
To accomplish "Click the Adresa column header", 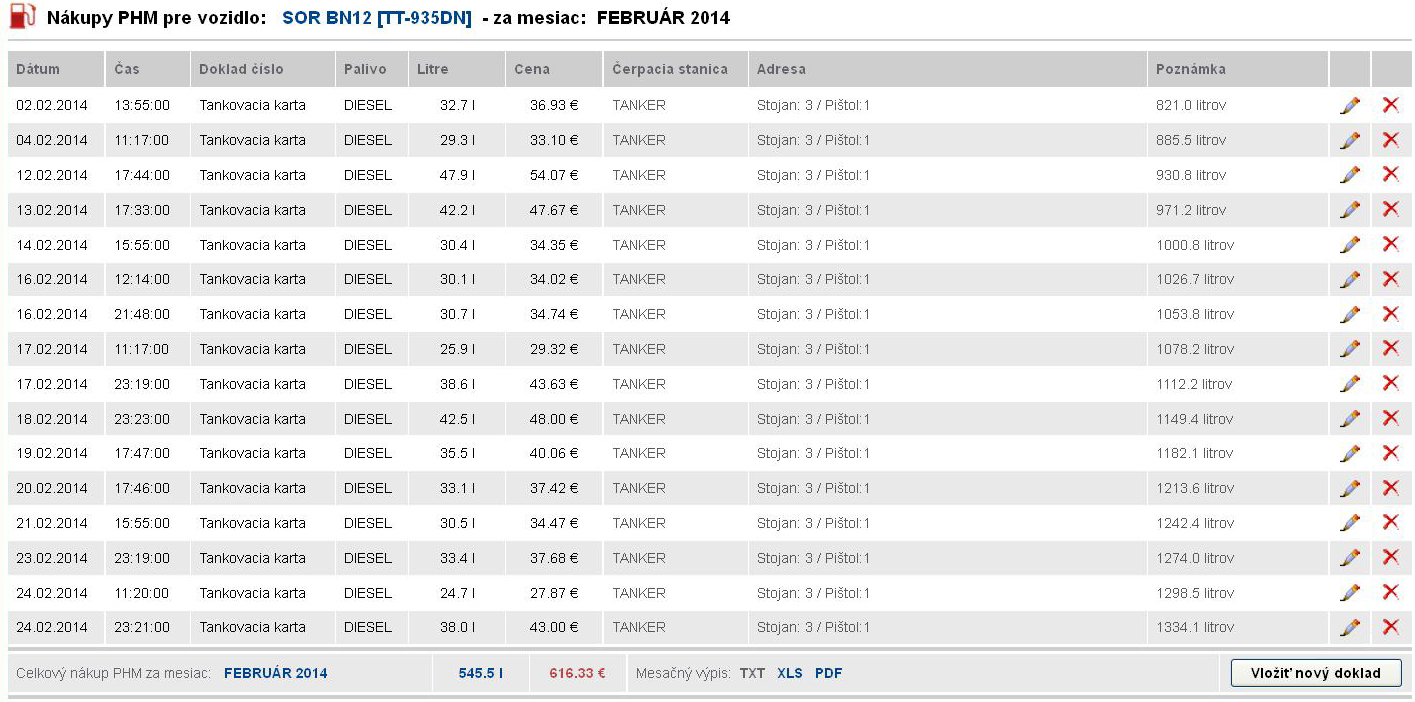I will pos(947,69).
